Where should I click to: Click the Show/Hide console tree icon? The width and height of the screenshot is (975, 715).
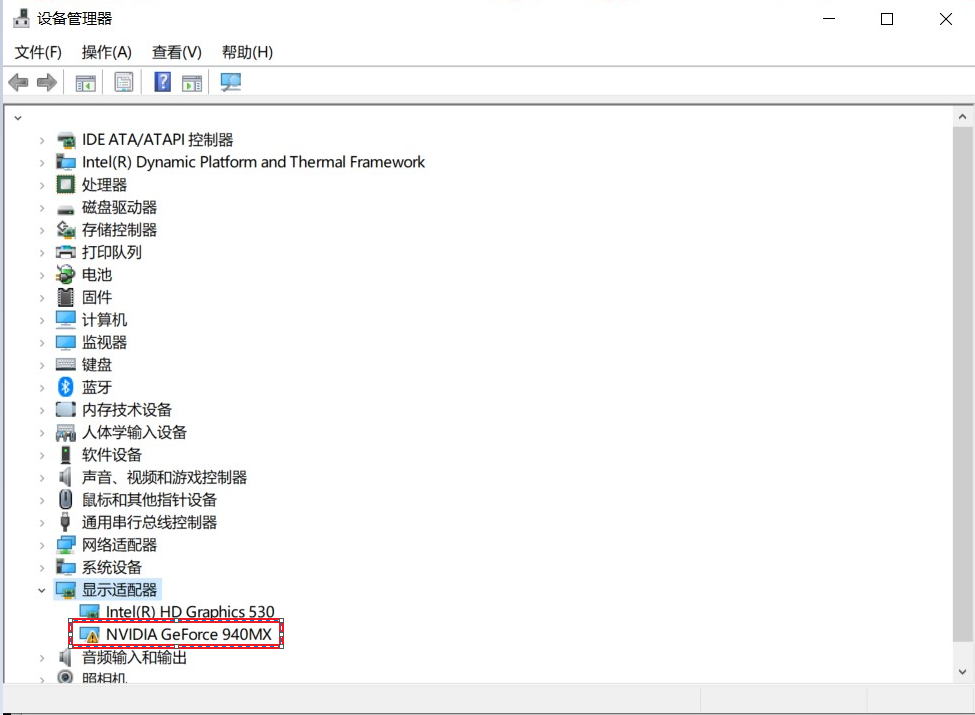click(x=84, y=82)
